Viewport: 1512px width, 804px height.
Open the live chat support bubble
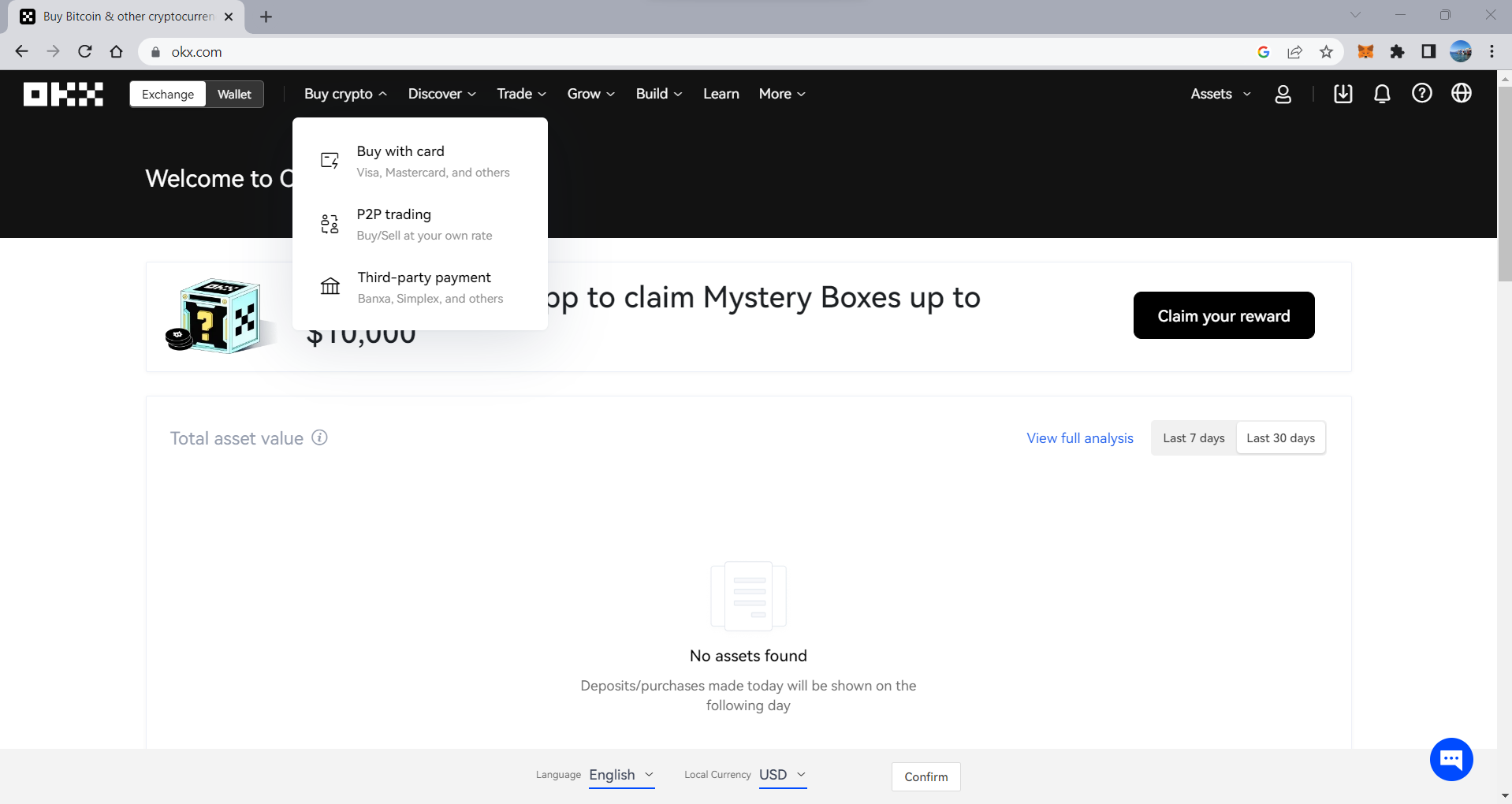1451,759
